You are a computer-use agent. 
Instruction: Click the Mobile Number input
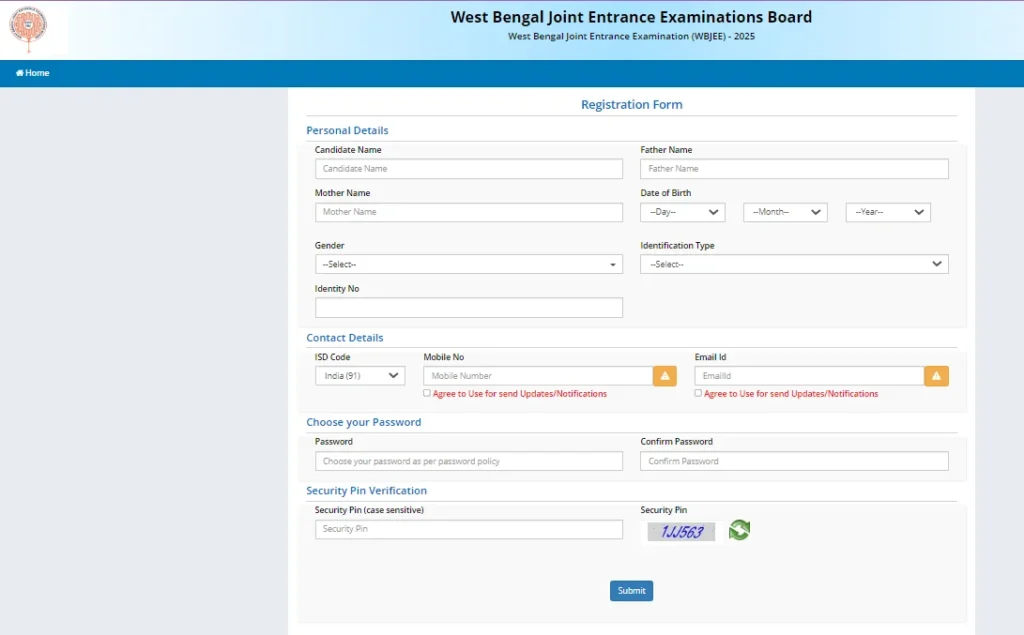tap(538, 376)
